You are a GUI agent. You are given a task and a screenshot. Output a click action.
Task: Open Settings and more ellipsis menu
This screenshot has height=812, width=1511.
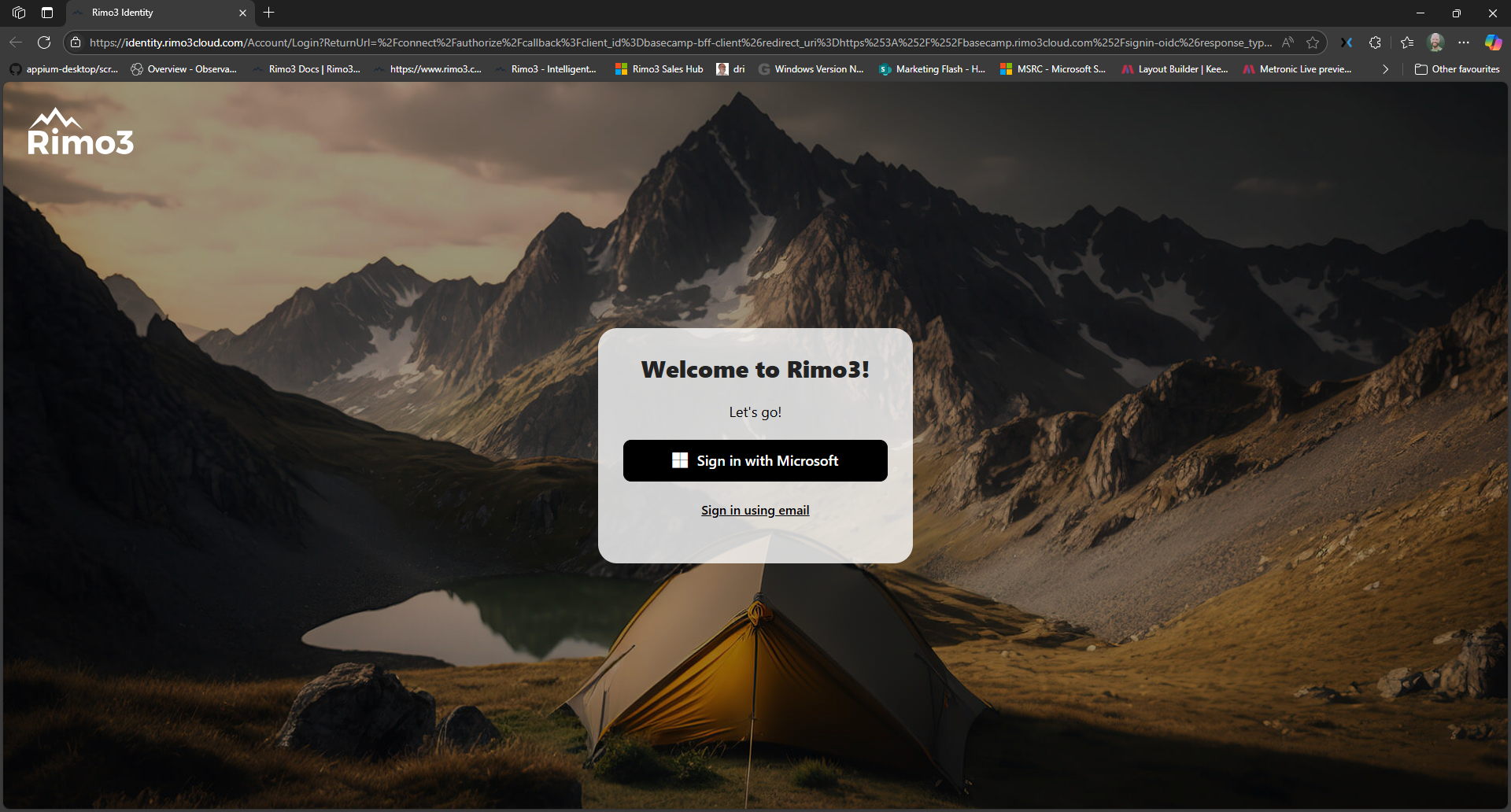click(x=1464, y=42)
